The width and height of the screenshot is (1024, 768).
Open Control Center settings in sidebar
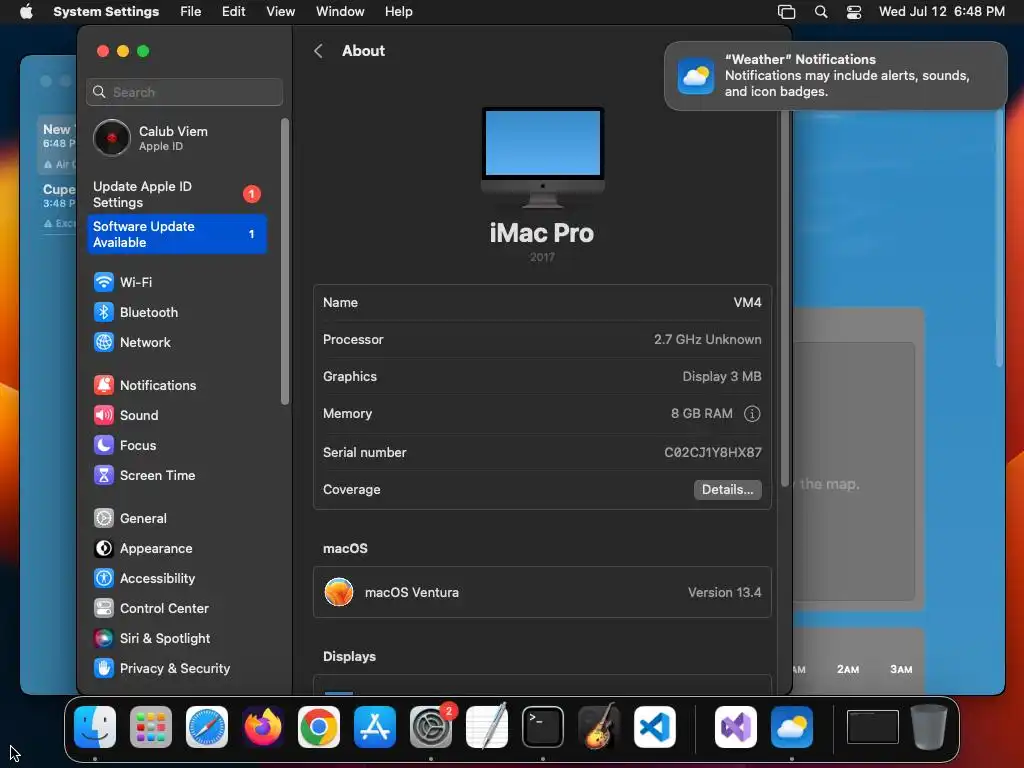(176, 609)
